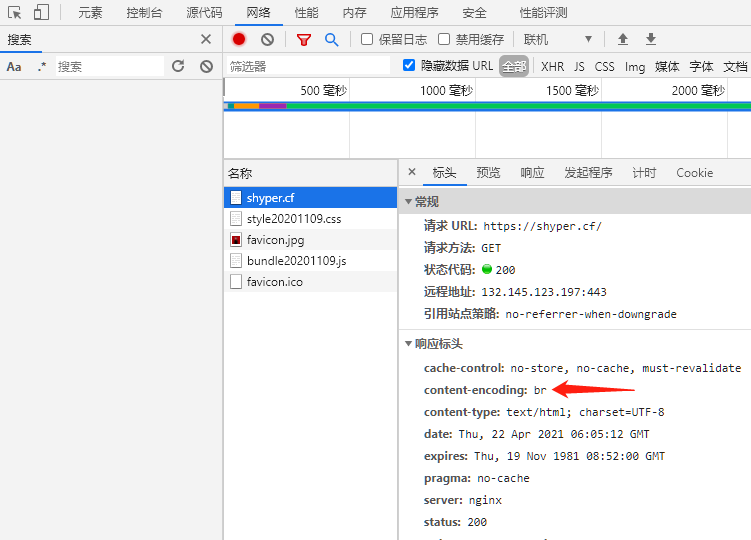The height and width of the screenshot is (540, 751).
Task: Select the 网络 tab
Action: (259, 13)
